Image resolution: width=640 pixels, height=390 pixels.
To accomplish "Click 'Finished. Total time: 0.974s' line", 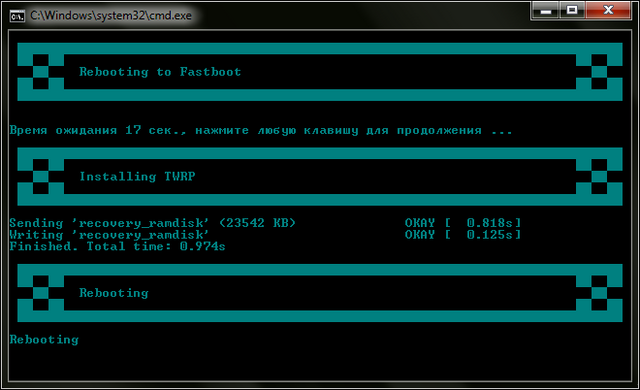I will 117,246.
